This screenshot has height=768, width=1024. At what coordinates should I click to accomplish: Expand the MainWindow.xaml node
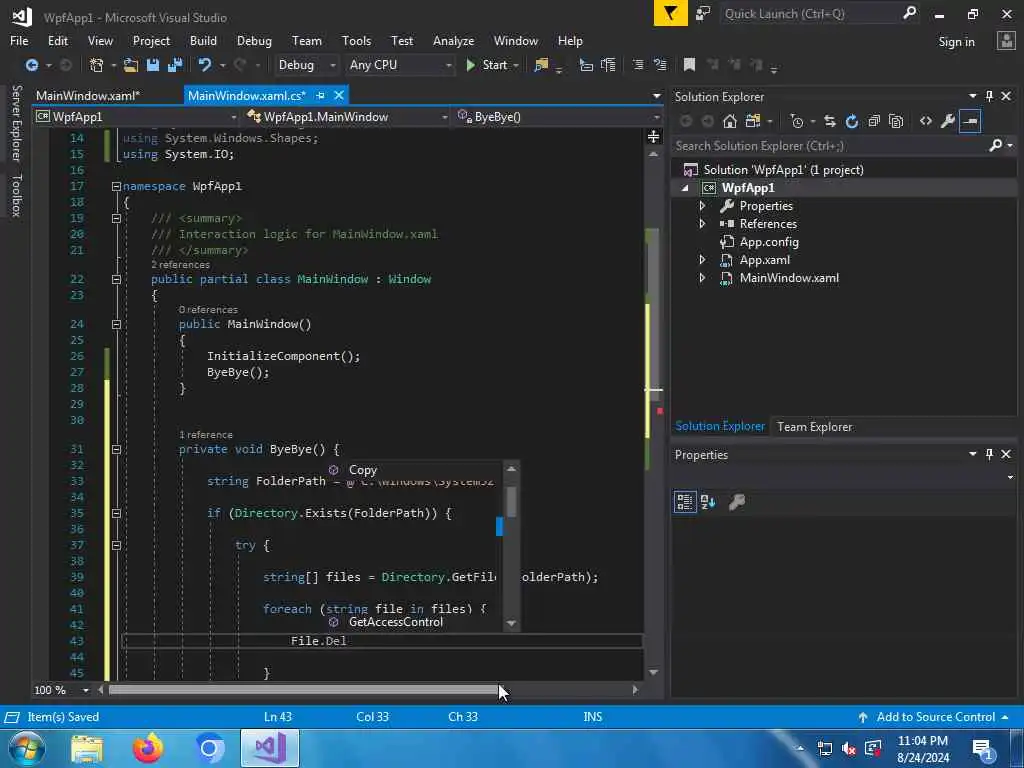click(702, 278)
